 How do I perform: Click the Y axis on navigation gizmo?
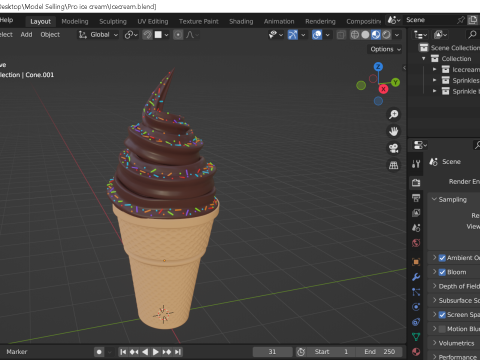(x=395, y=82)
